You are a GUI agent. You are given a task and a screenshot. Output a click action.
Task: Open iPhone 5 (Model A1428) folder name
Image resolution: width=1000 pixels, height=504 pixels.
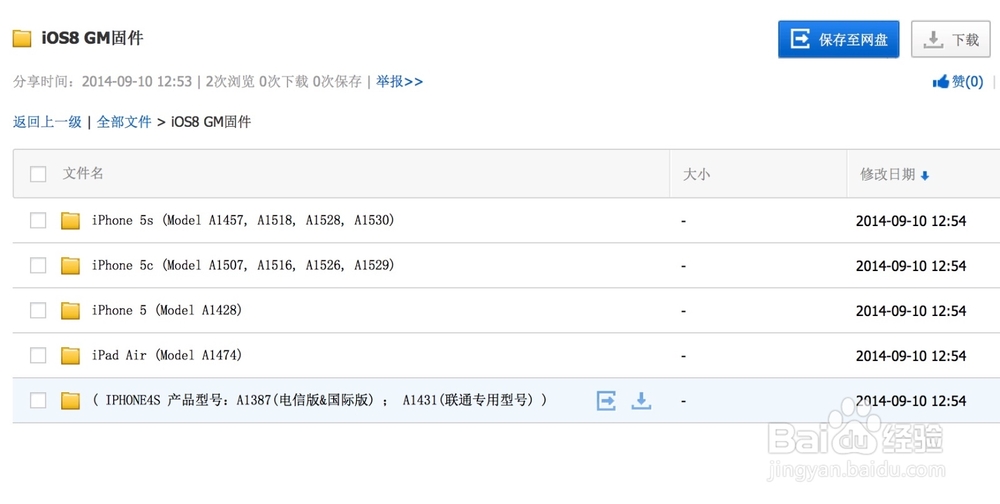167,310
